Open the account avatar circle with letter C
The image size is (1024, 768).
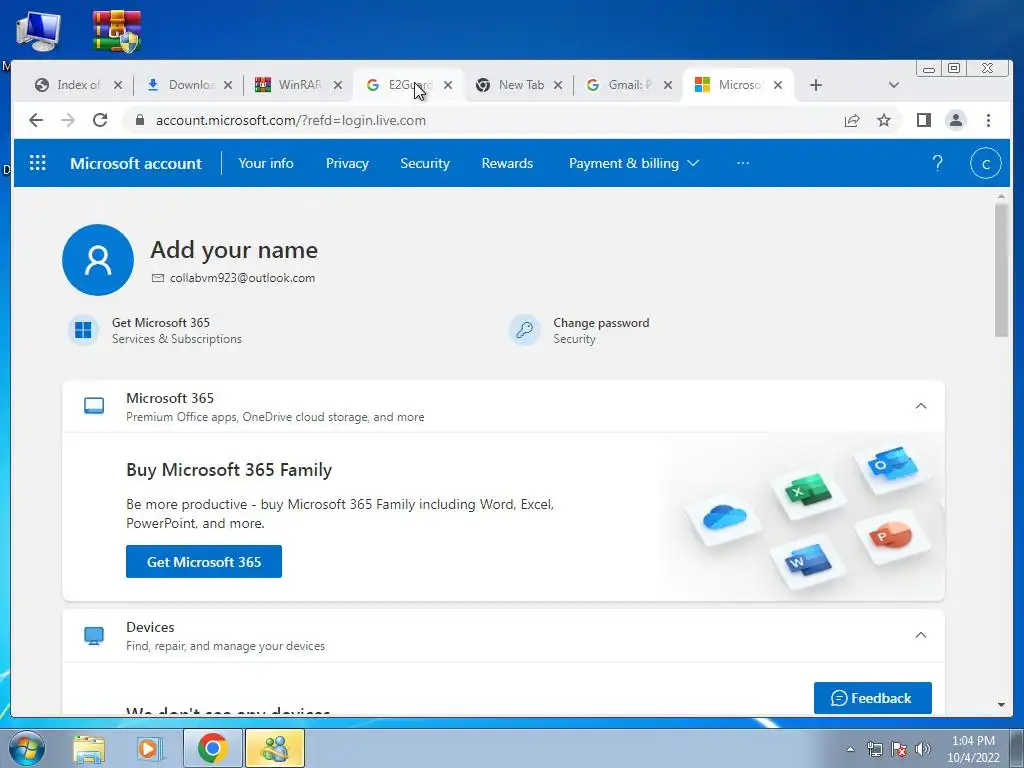985,163
